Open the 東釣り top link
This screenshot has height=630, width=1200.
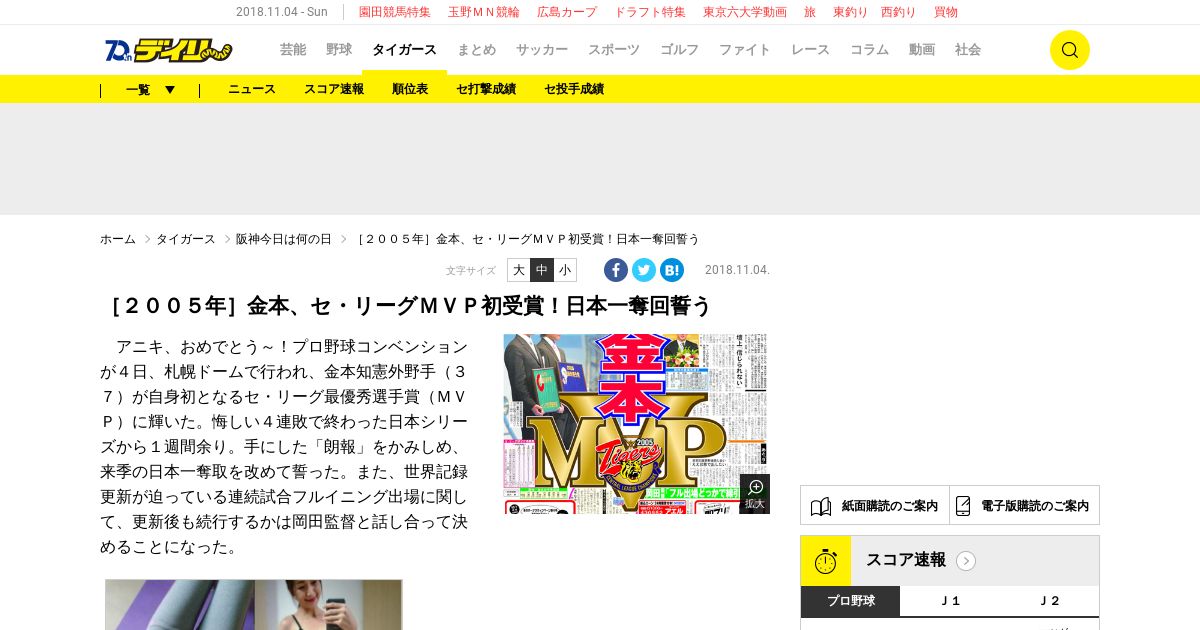[851, 12]
